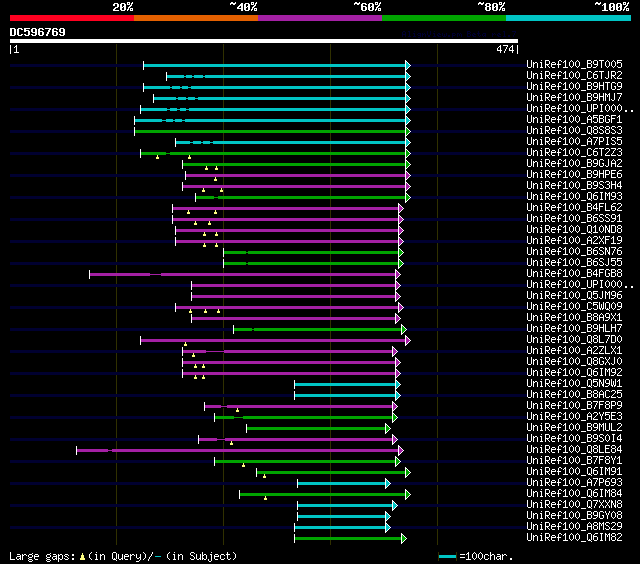
Task: Select the UniRef100_Q5JM96 label
Action: 574,295
